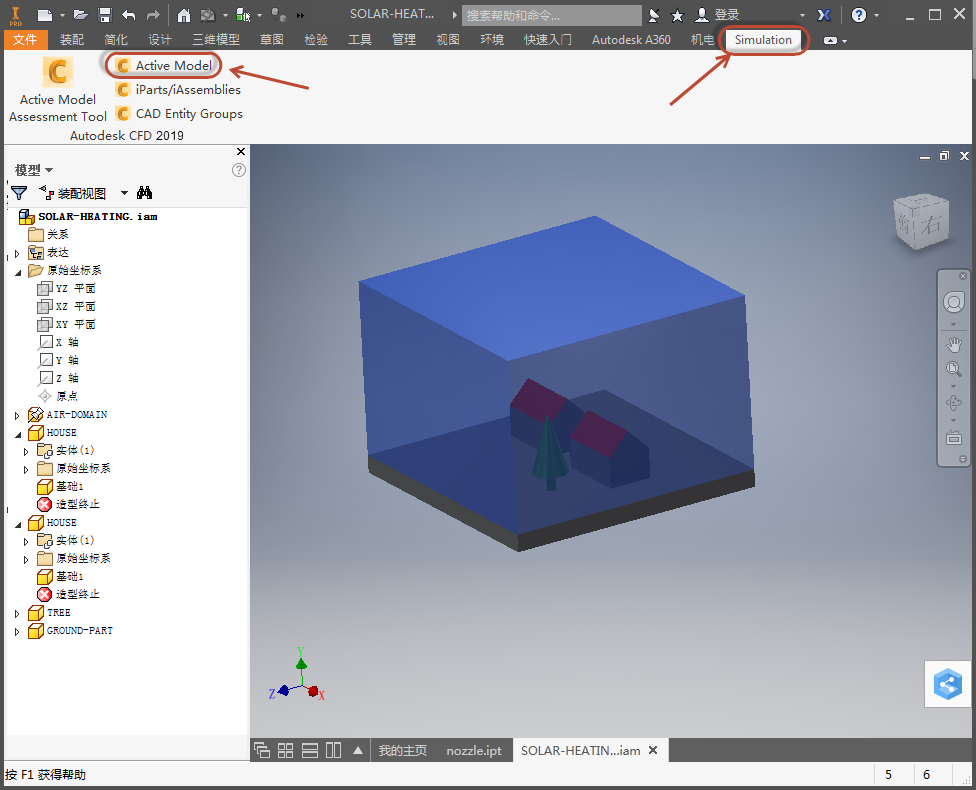Screen dimensions: 976x790
Task: Launch Active Model in Autodesk CFD
Action: coord(166,65)
